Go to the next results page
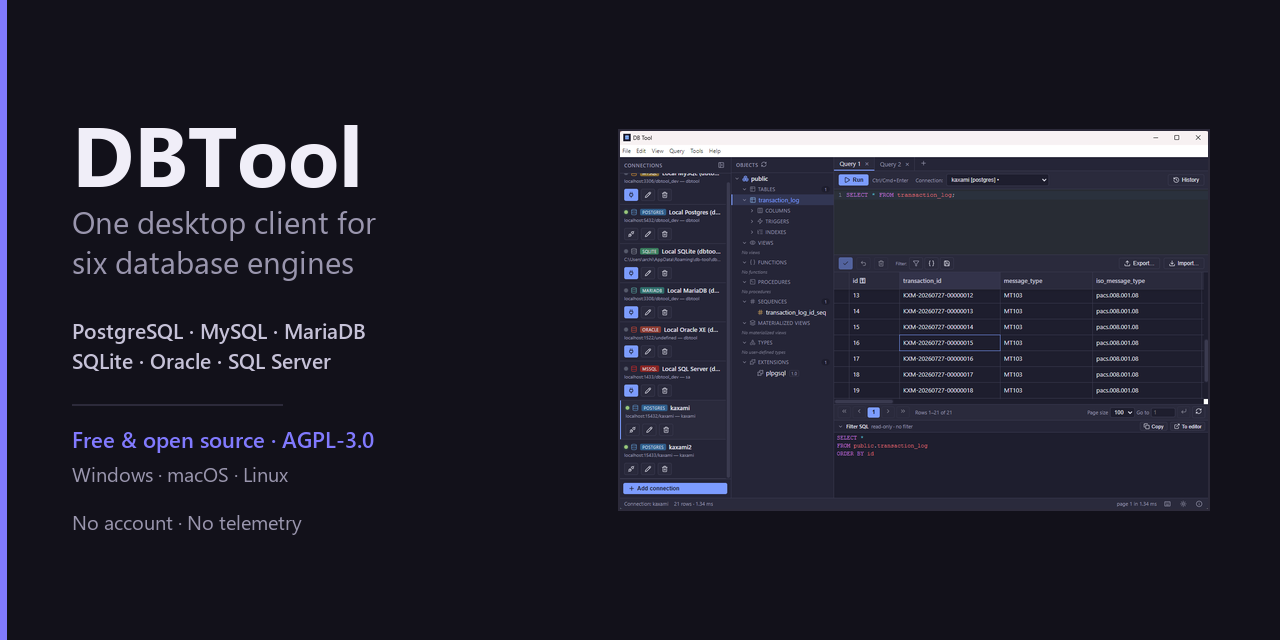This screenshot has width=1280, height=640. [x=888, y=411]
